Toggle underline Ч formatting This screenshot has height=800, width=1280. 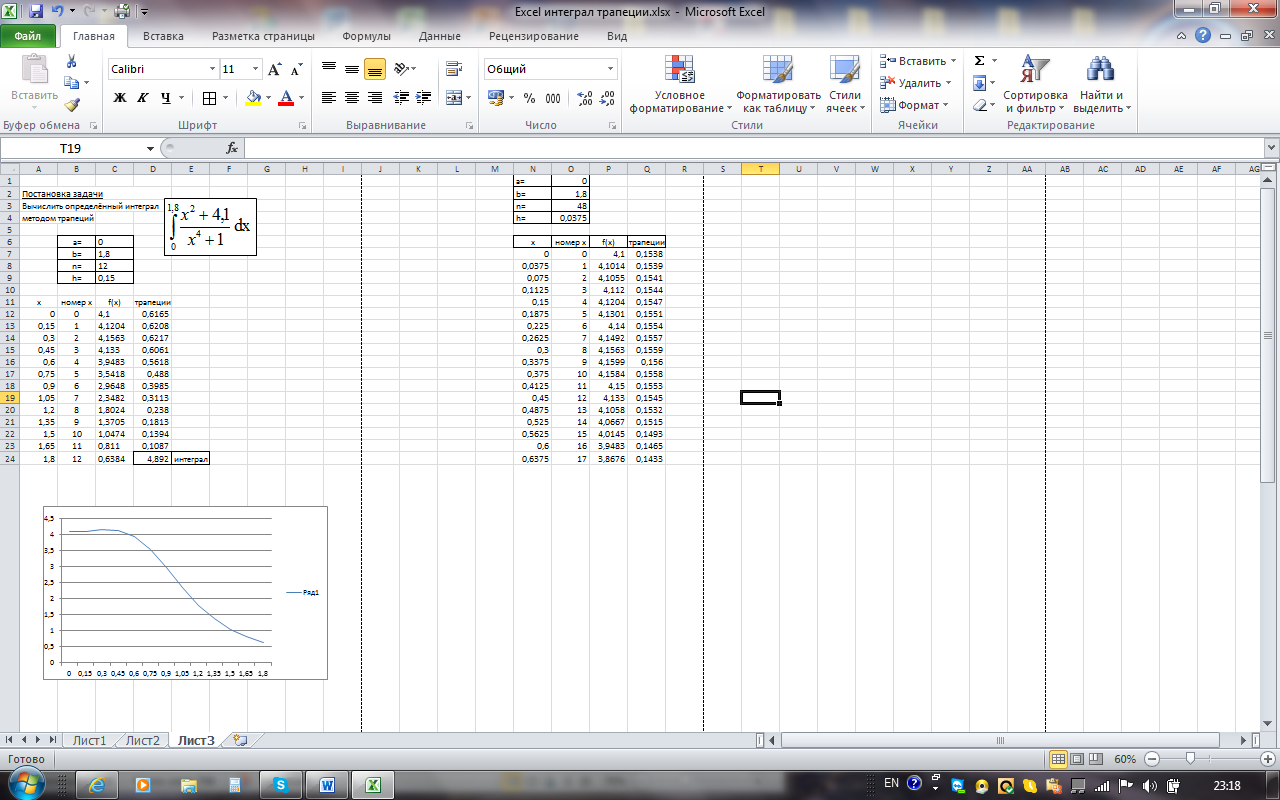165,98
